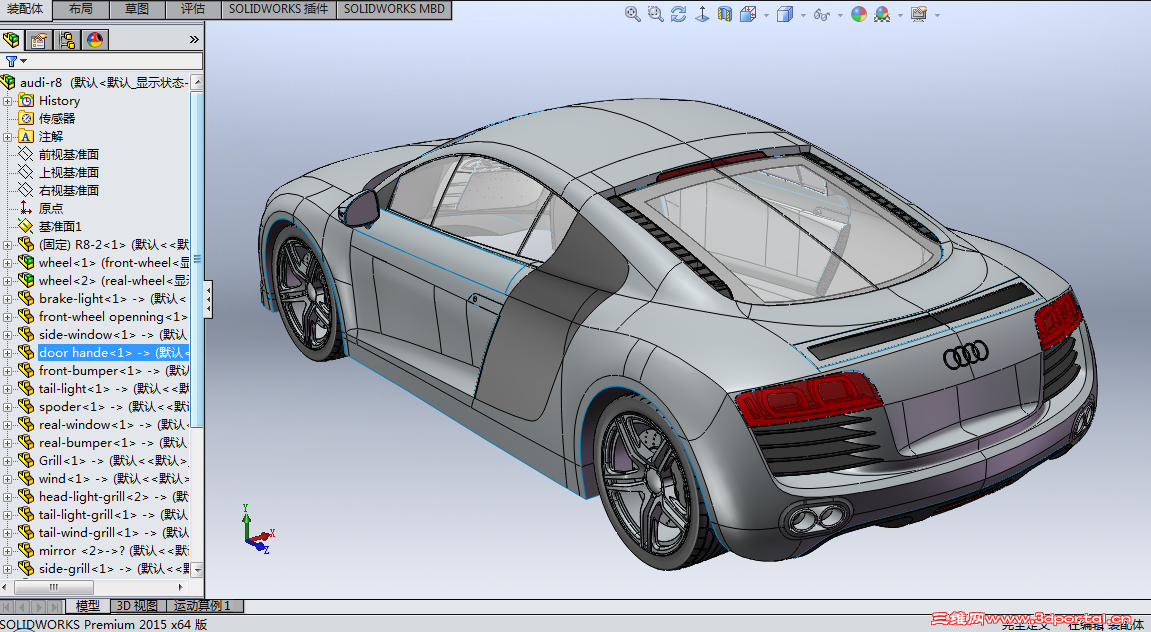
Task: Click the Display Style cube icon
Action: tap(785, 14)
